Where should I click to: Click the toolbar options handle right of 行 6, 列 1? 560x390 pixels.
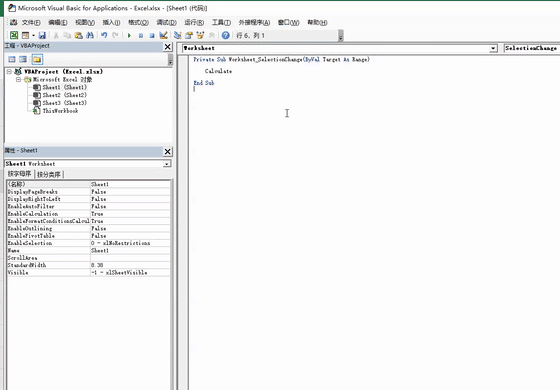340,36
